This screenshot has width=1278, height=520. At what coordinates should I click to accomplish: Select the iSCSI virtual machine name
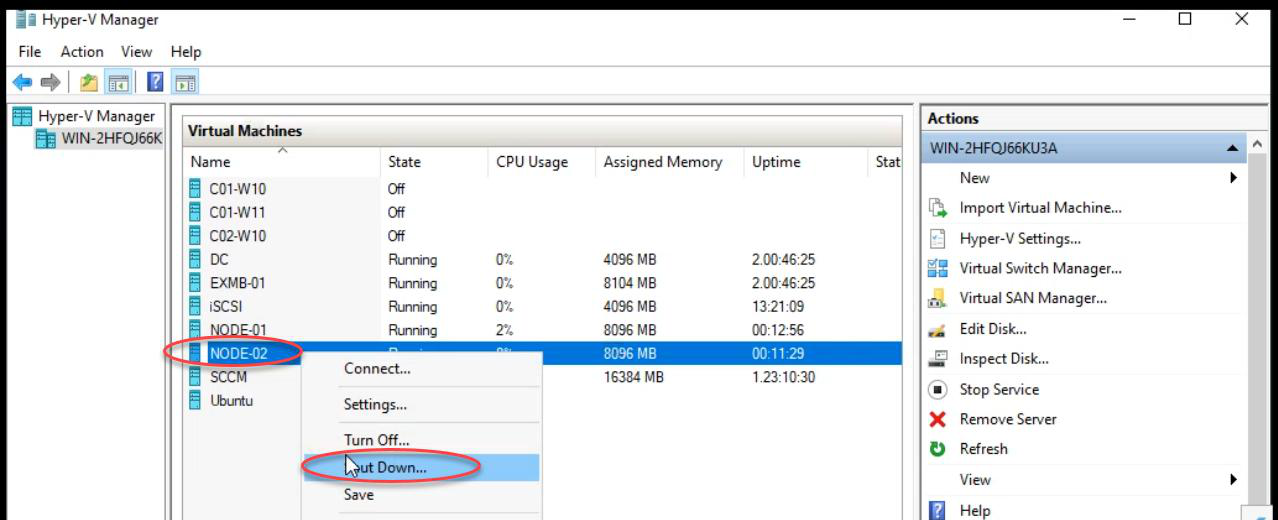[x=226, y=306]
